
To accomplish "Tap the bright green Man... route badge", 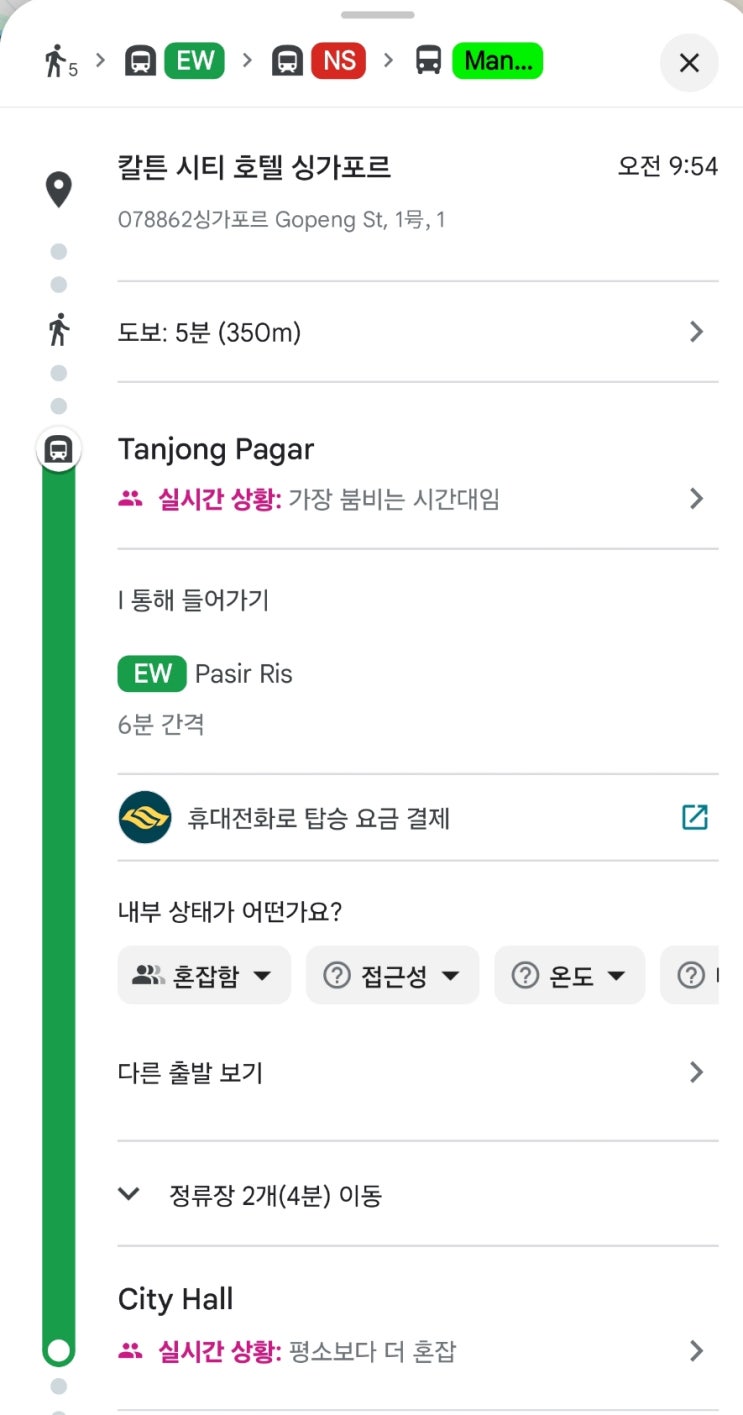I will click(x=498, y=61).
